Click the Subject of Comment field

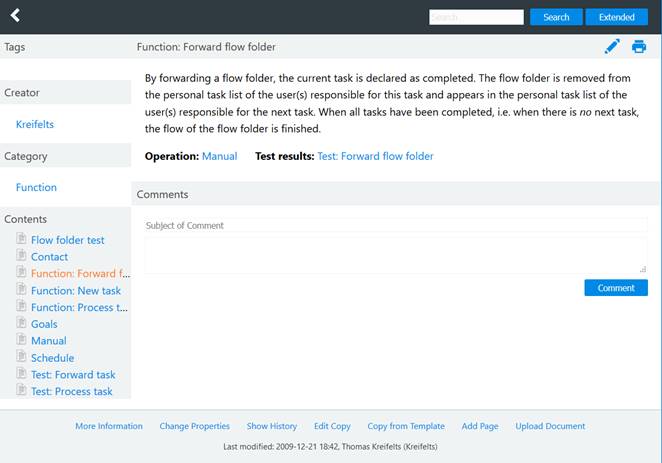click(x=395, y=225)
